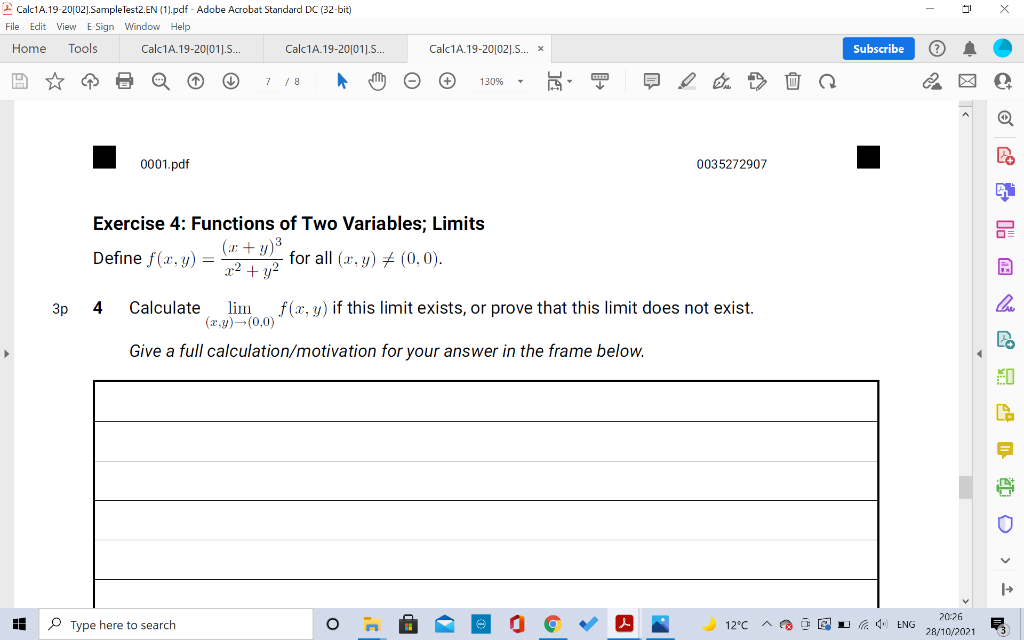1024x640 pixels.
Task: Open the Create PDF tool in sidebar
Action: click(x=1006, y=155)
